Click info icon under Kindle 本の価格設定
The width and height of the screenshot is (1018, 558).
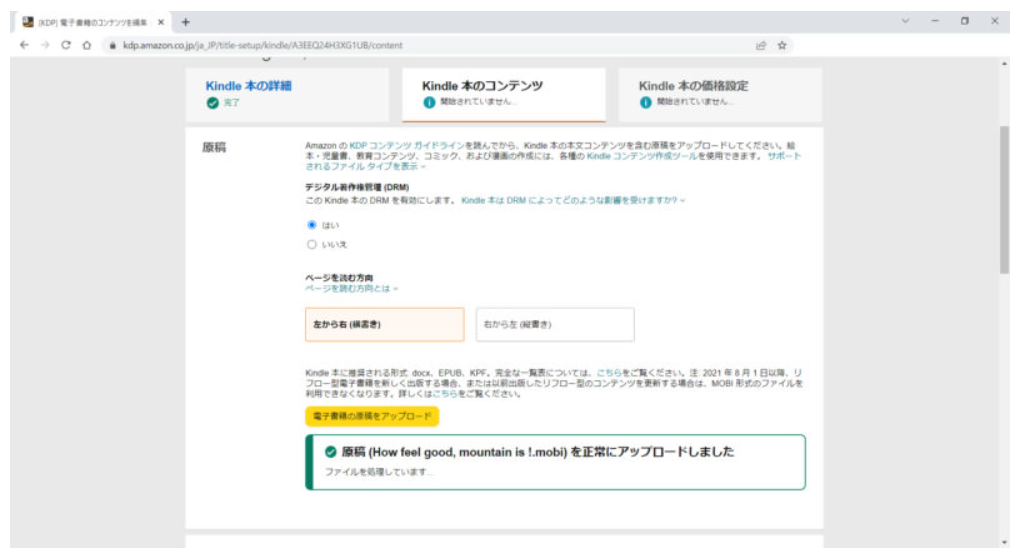tap(645, 103)
